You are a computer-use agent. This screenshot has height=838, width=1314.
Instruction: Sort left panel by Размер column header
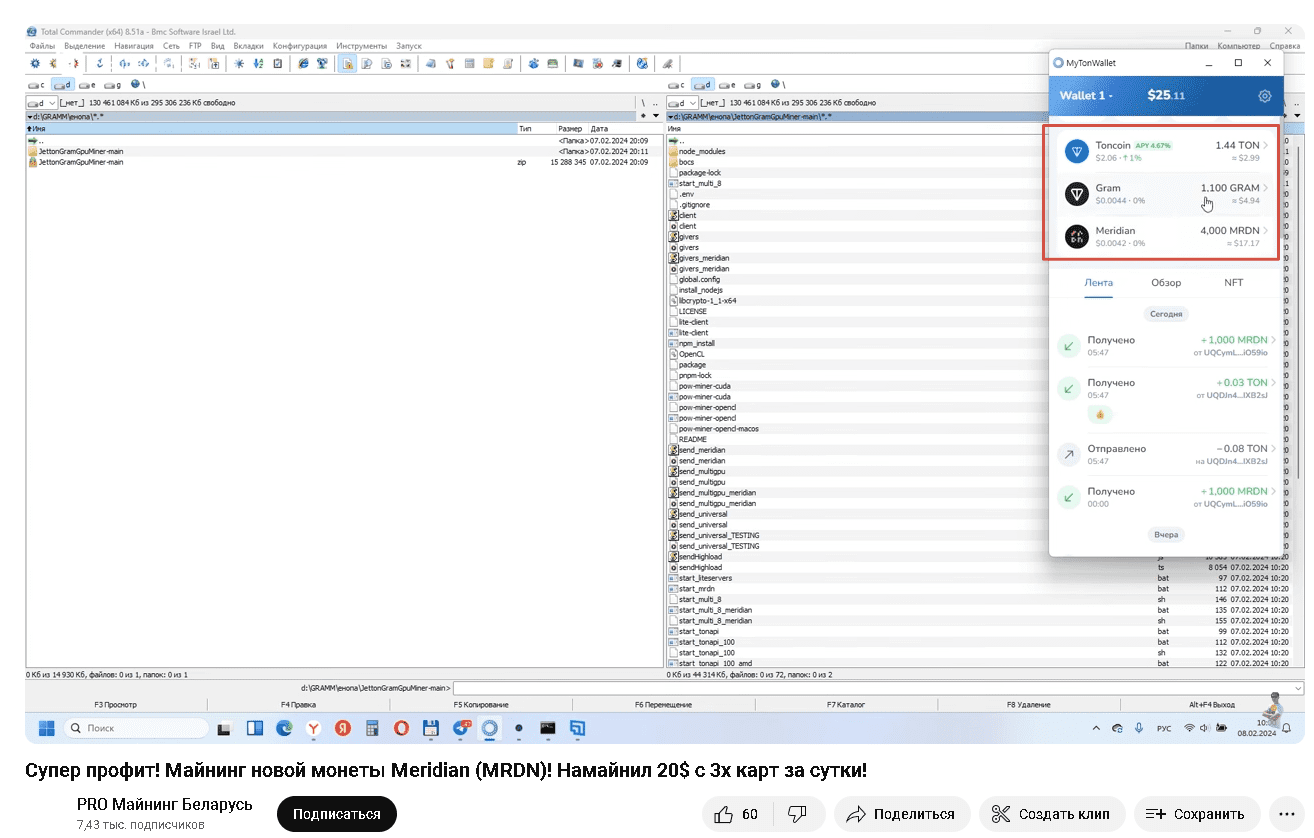tap(570, 129)
